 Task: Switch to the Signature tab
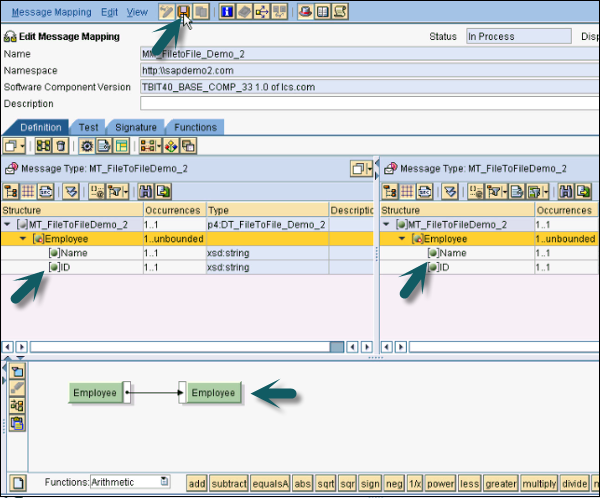click(x=136, y=127)
